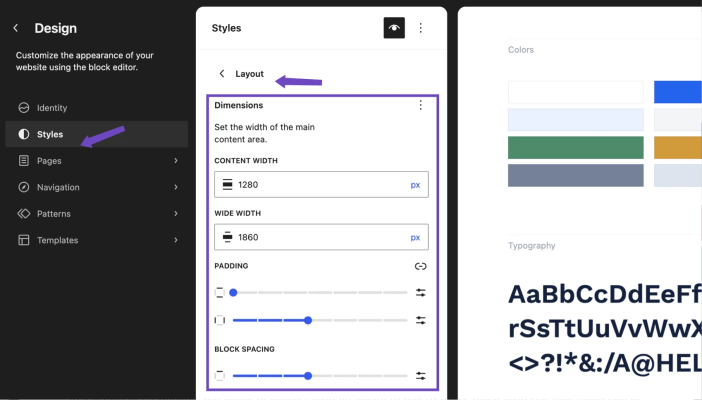The width and height of the screenshot is (702, 400).
Task: Set custom size for horizontal padding
Action: point(420,320)
